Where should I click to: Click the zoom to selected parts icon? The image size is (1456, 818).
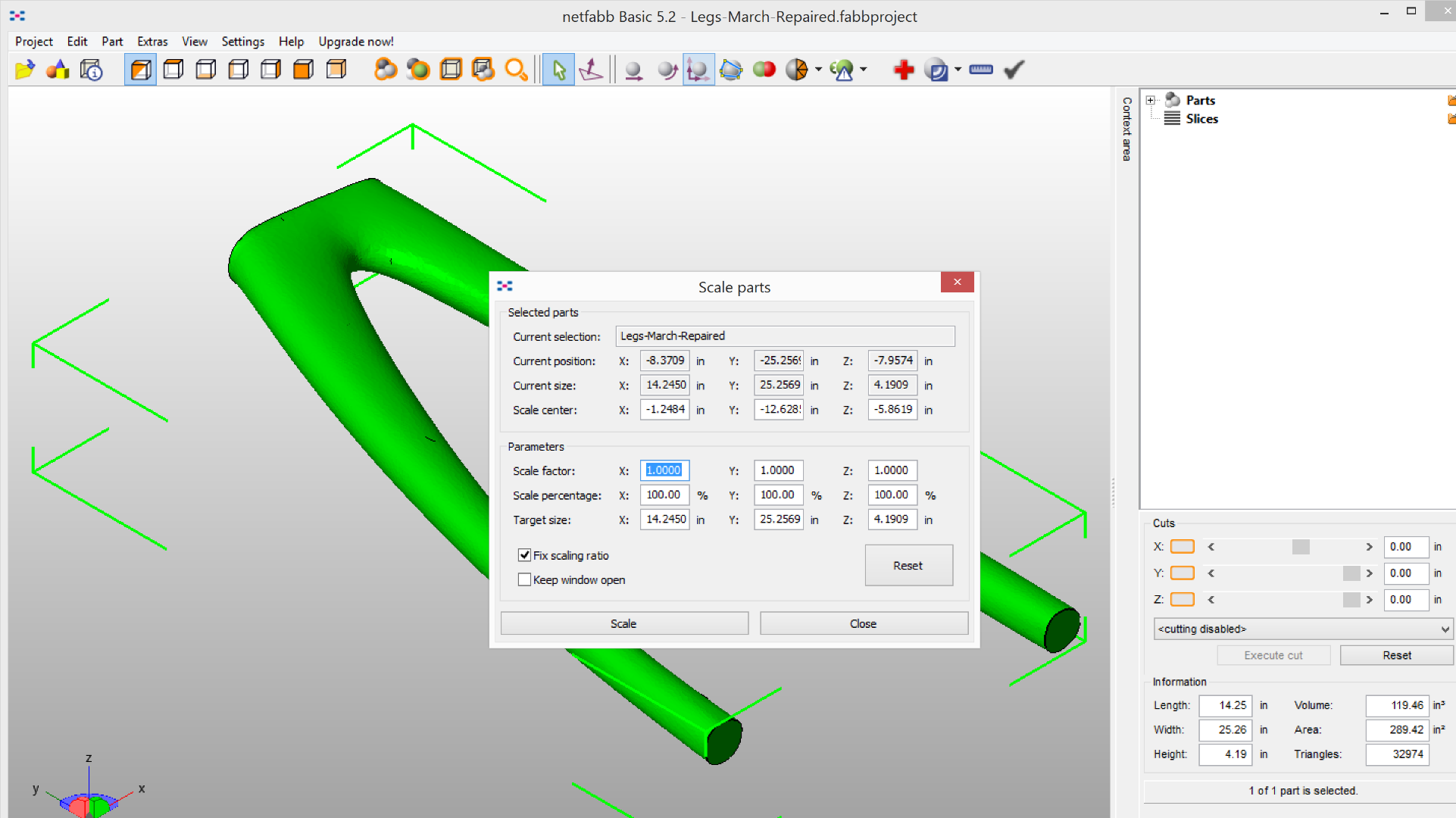tap(418, 70)
